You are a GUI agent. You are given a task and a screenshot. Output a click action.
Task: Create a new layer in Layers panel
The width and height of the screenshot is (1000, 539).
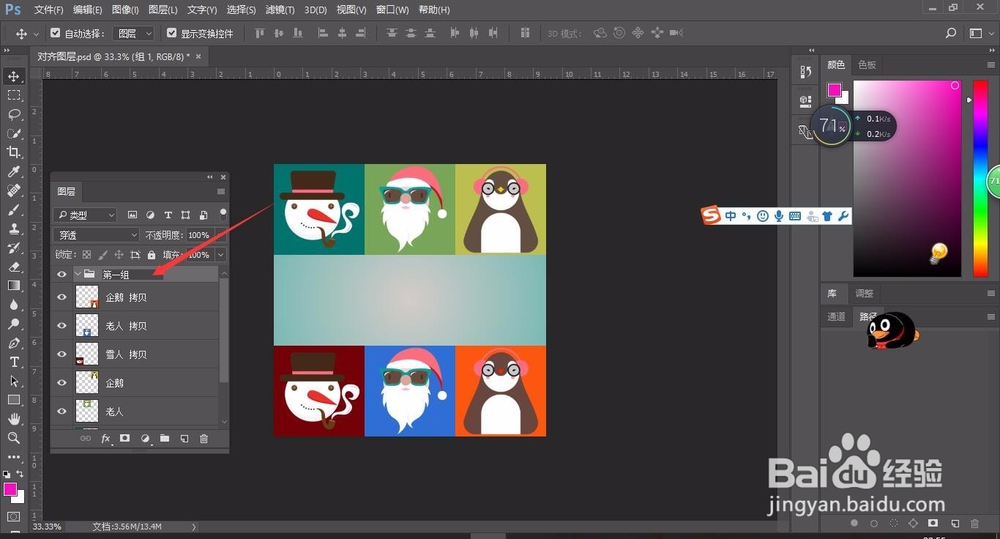click(x=184, y=439)
